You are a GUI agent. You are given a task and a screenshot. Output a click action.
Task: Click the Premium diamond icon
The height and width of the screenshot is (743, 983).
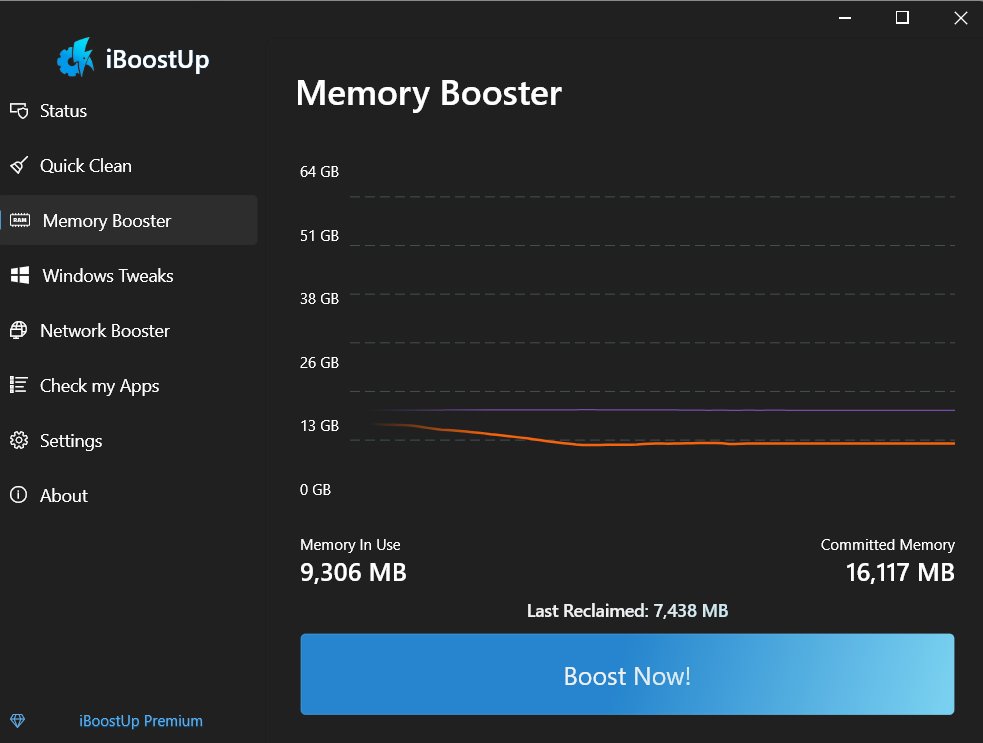(18, 720)
